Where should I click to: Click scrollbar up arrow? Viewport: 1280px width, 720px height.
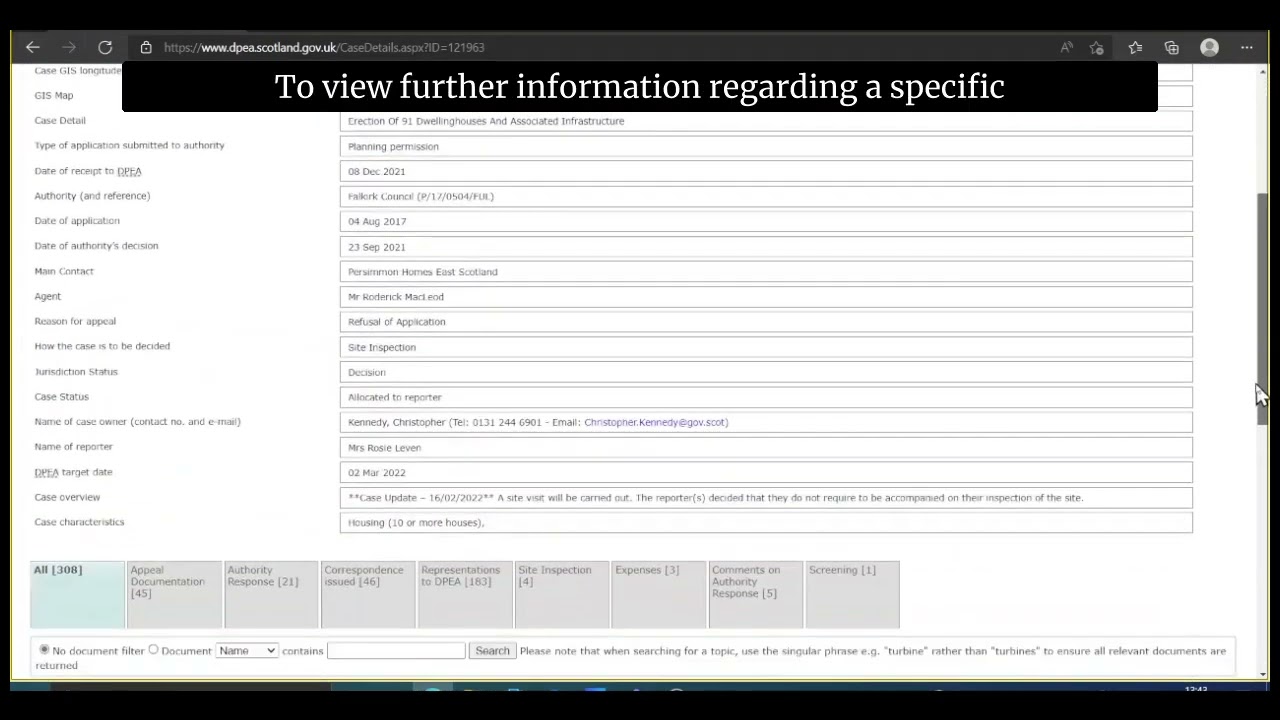click(x=1262, y=70)
